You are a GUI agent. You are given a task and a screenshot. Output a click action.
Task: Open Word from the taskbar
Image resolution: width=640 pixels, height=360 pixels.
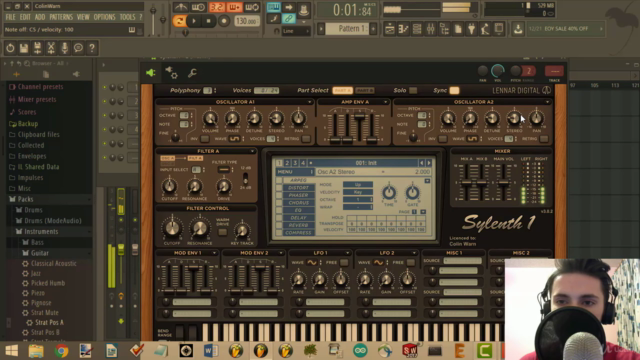[211, 351]
